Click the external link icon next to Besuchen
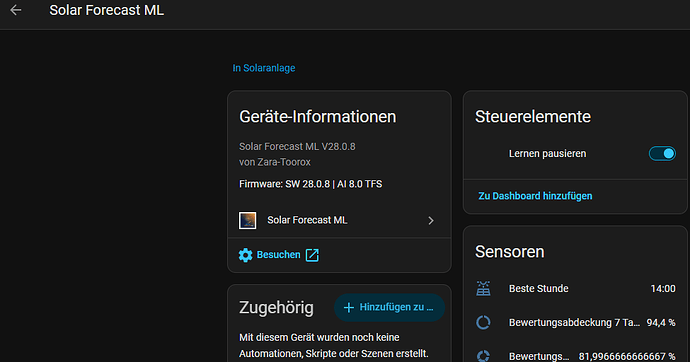Viewport: 690px width, 362px height. point(312,255)
